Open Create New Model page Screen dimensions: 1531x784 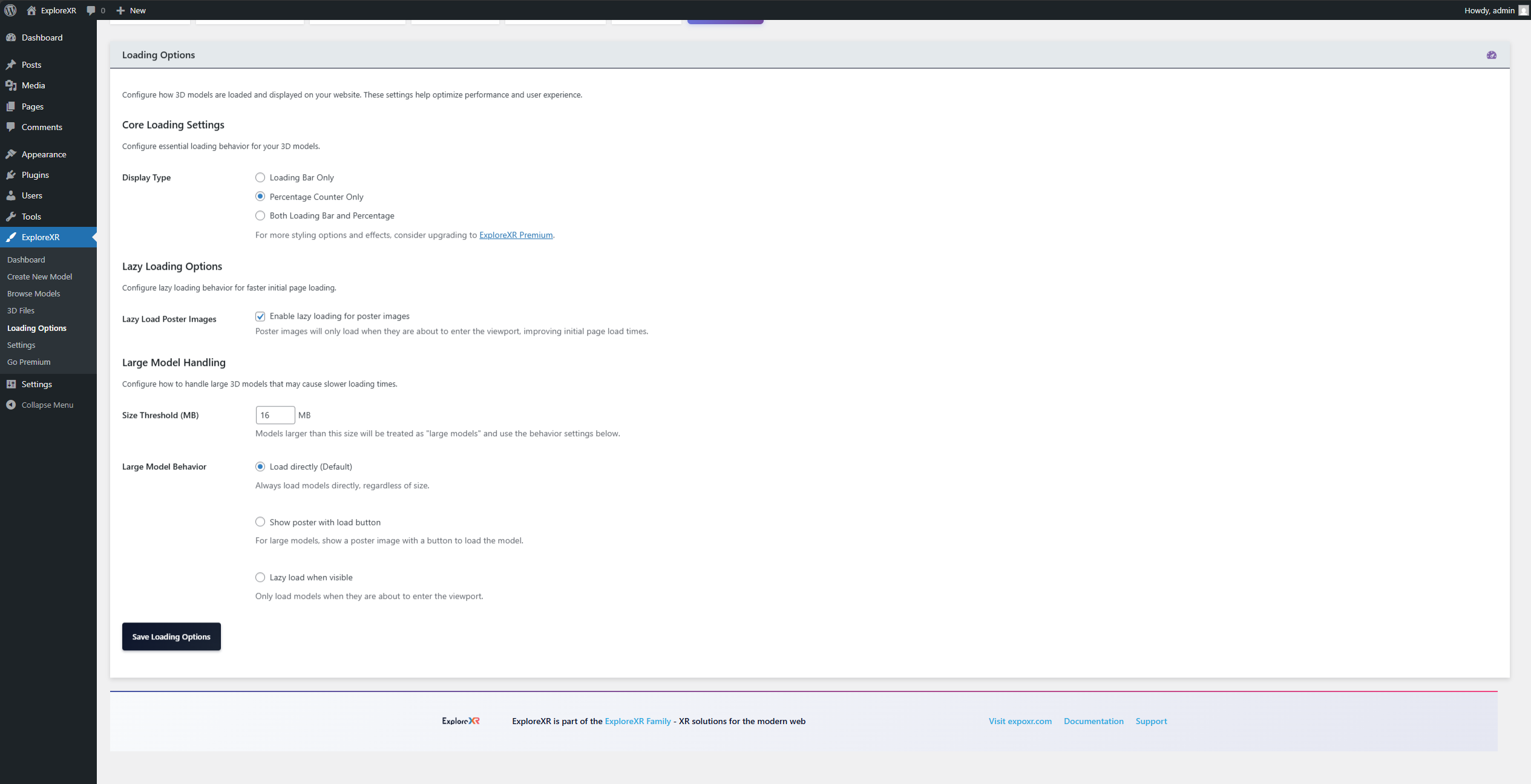(39, 276)
